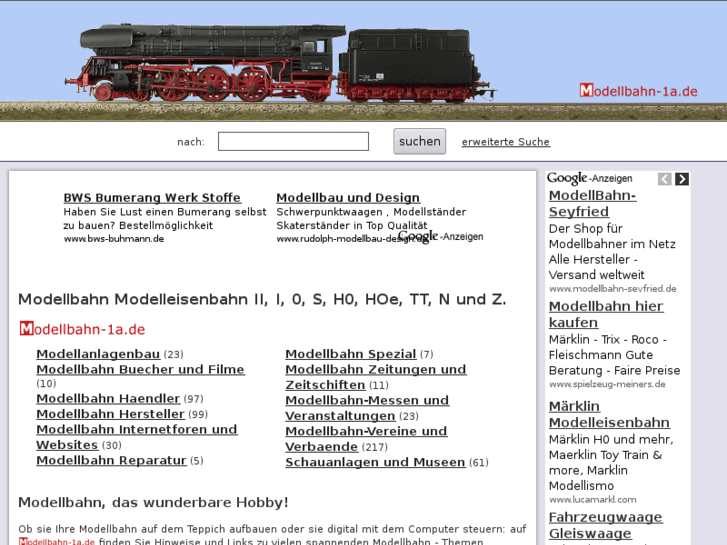Open Modellbahn Buecher und Filme category
The width and height of the screenshot is (727, 545).
[x=140, y=369]
